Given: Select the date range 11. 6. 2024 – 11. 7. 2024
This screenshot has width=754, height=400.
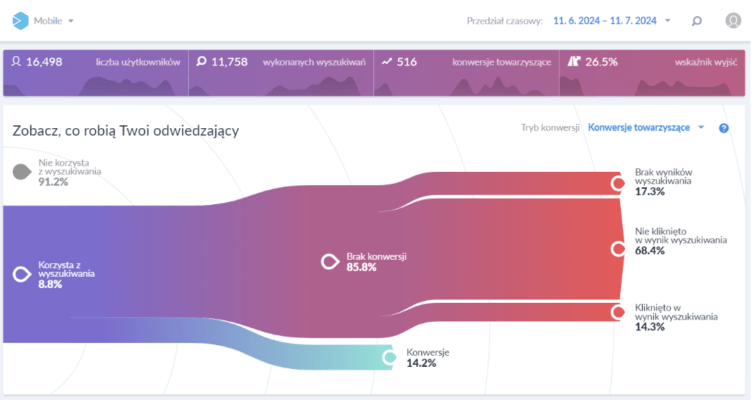Looking at the screenshot, I should point(604,21).
